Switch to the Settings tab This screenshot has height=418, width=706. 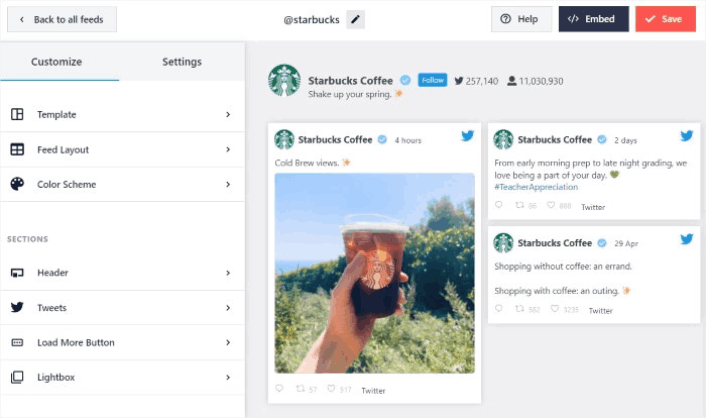tap(182, 62)
